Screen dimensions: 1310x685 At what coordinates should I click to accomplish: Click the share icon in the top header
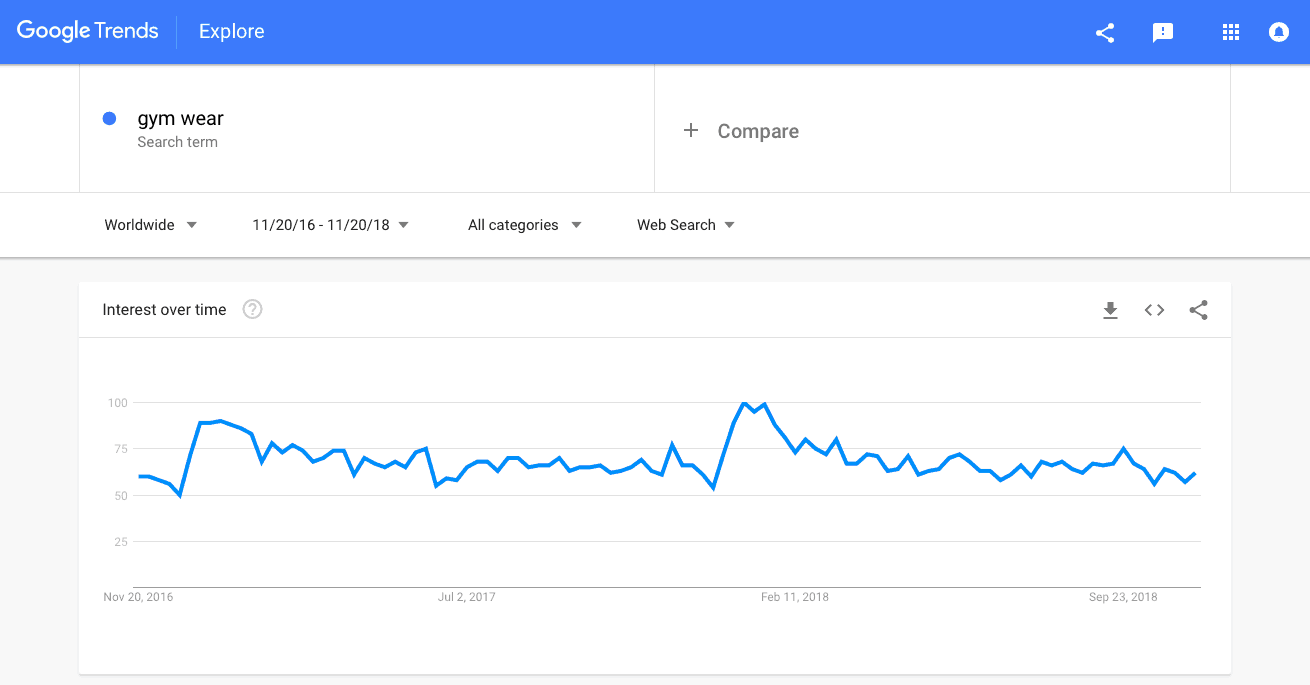(1105, 32)
